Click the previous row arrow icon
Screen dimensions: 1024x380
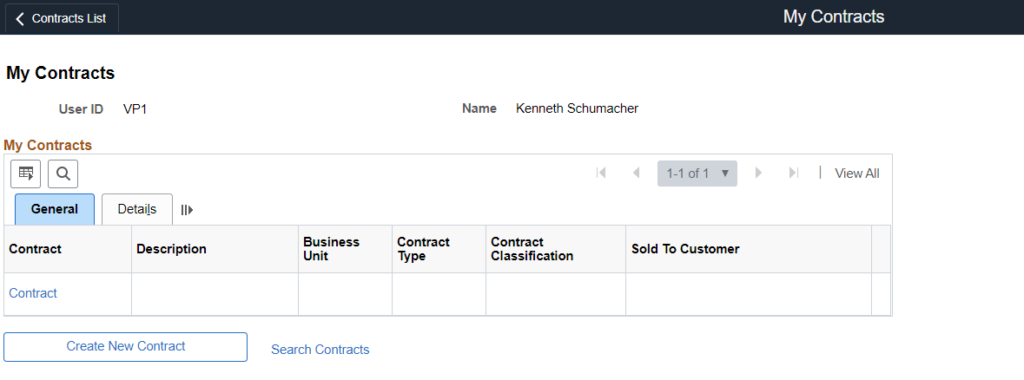(x=636, y=173)
